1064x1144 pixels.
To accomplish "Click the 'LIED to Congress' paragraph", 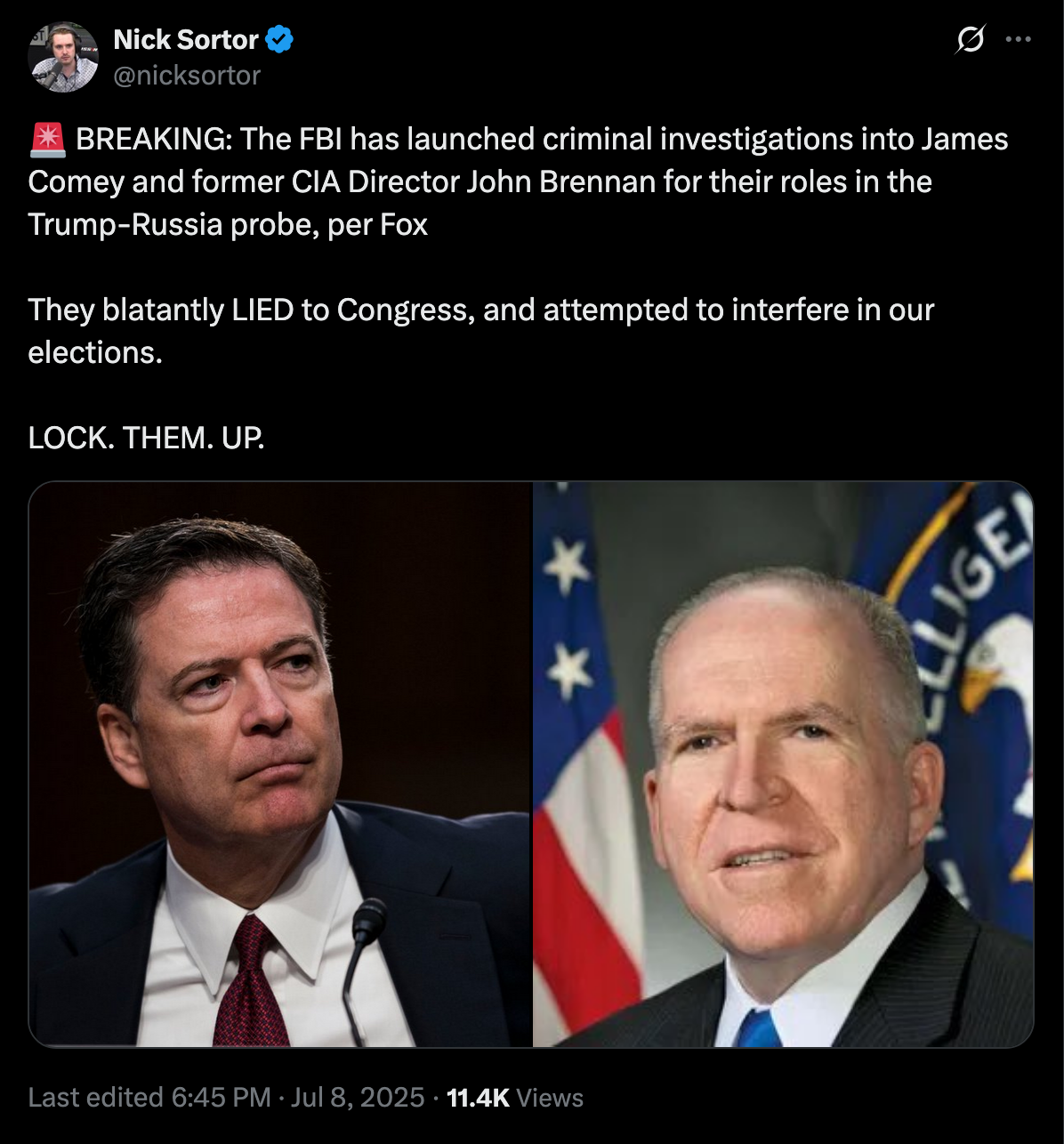I will pos(480,331).
